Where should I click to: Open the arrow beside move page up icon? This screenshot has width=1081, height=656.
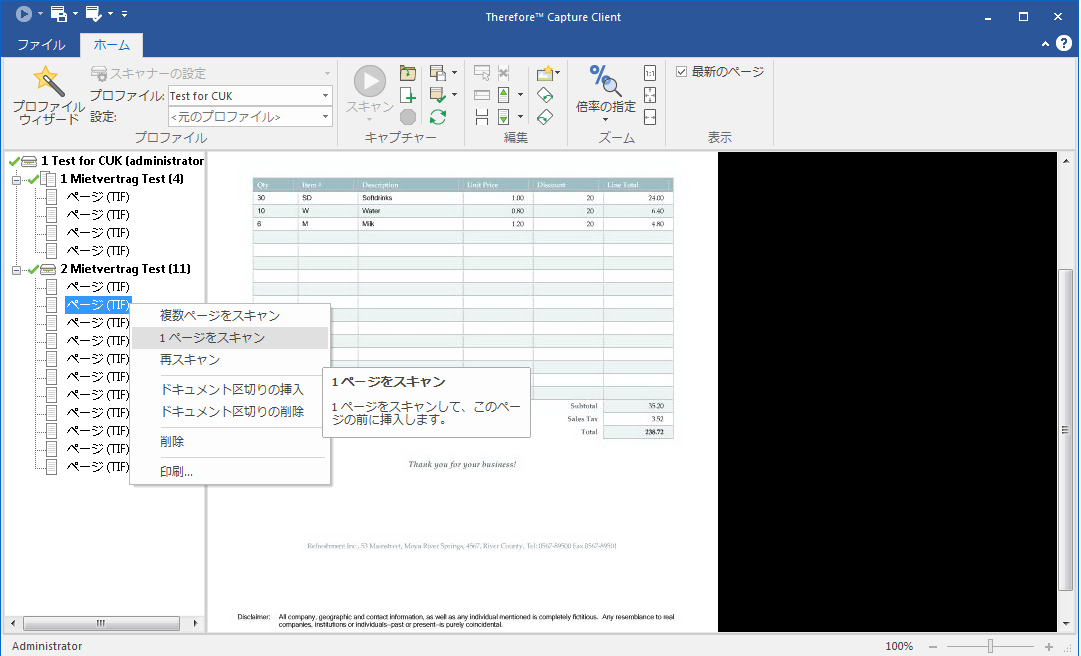point(521,95)
